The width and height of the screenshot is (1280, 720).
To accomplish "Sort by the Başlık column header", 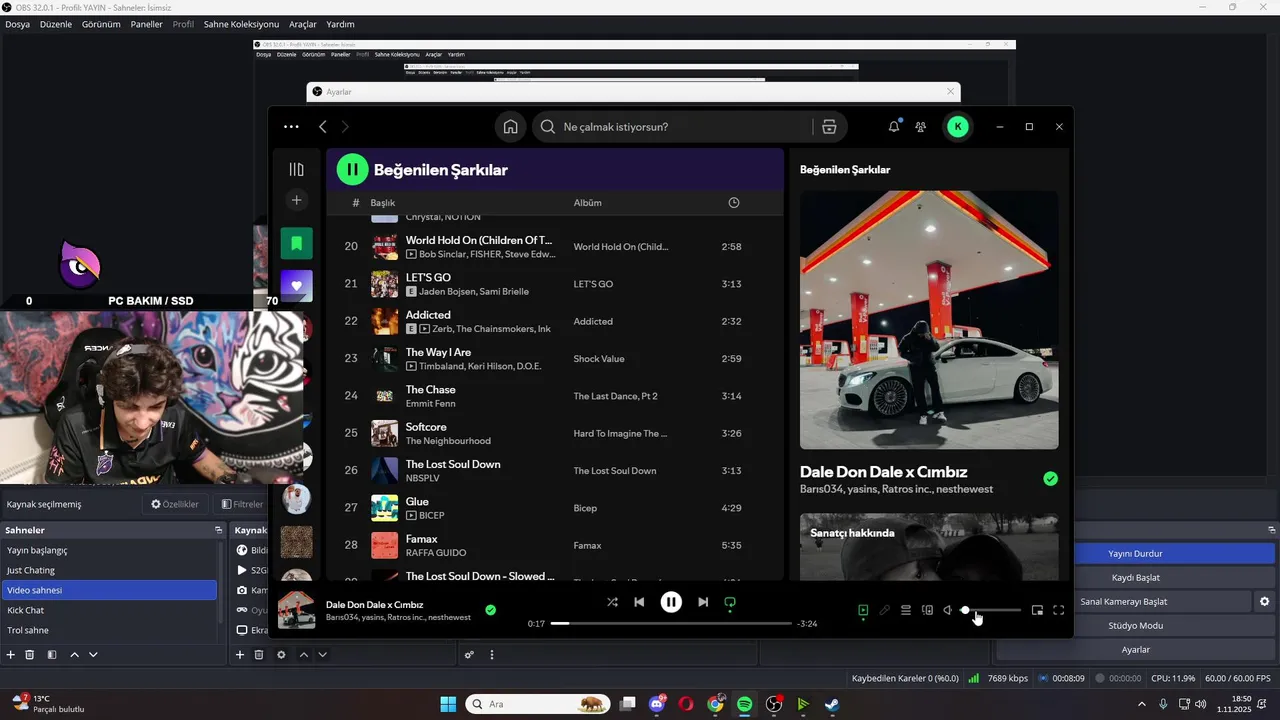I will [x=383, y=203].
